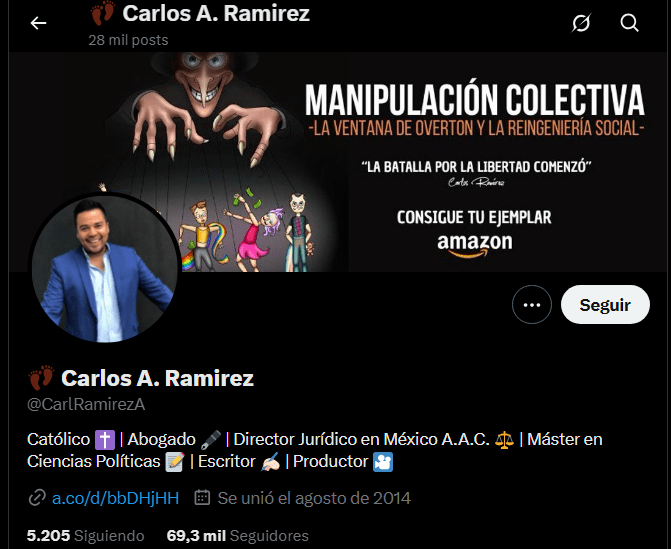Image resolution: width=671 pixels, height=549 pixels.
Task: Open the a.co/d/bbDHjHH link
Action: pyautogui.click(x=116, y=498)
